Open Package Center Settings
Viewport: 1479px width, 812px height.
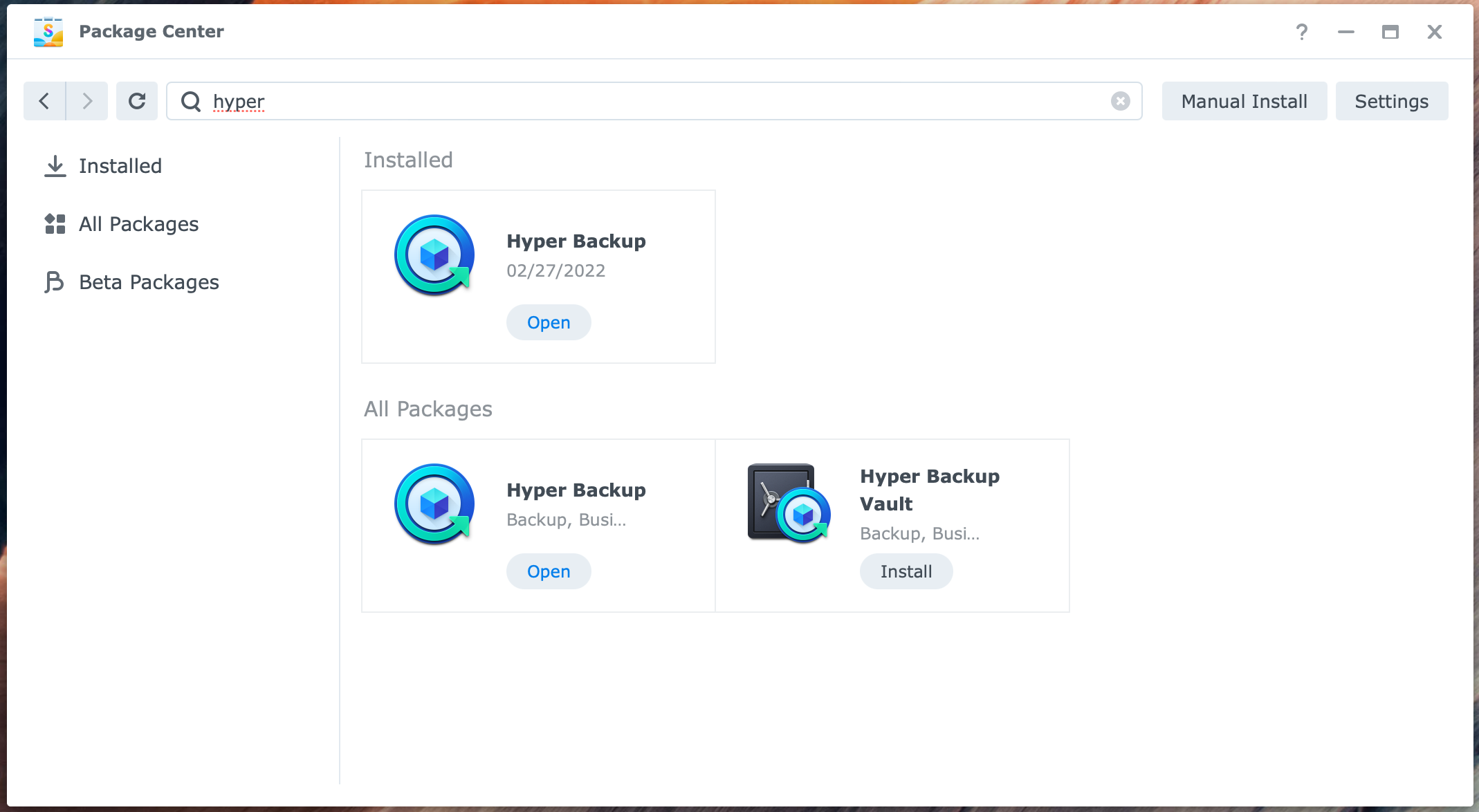coord(1392,101)
